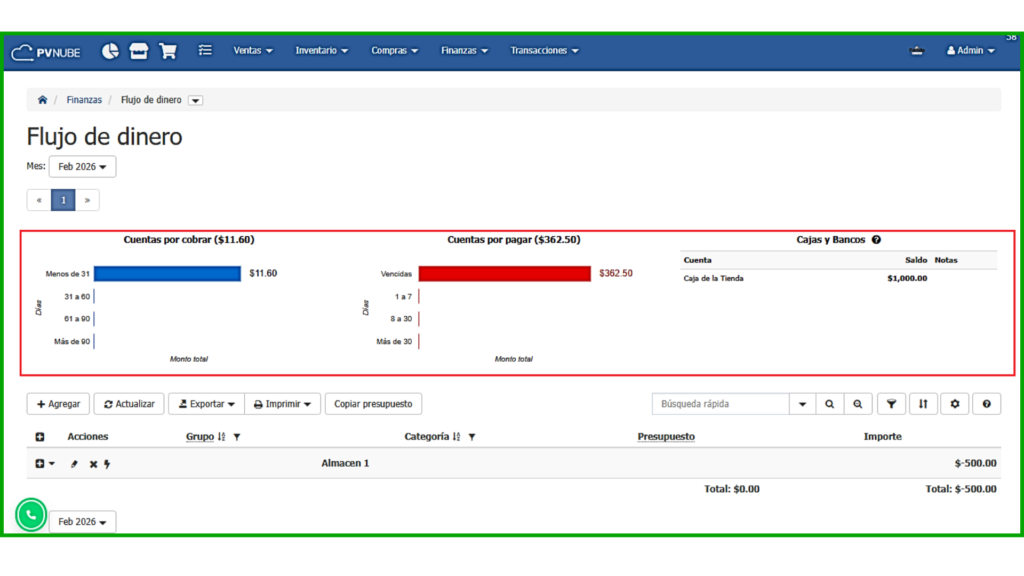Click the gear settings icon in toolbar
Image resolution: width=1024 pixels, height=576 pixels.
point(955,404)
